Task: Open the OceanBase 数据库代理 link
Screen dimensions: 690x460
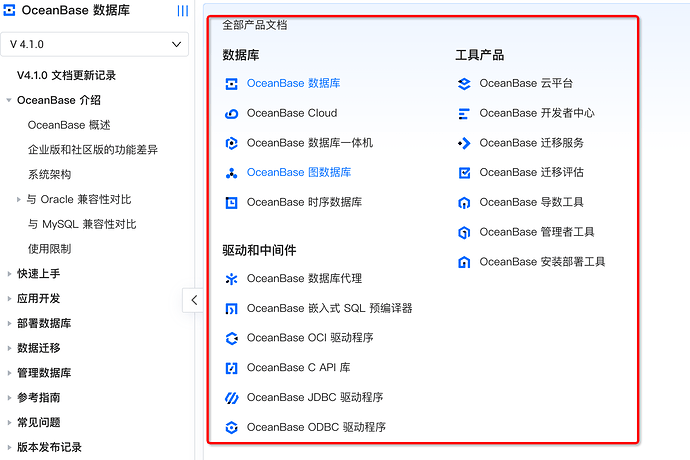Action: click(x=305, y=278)
